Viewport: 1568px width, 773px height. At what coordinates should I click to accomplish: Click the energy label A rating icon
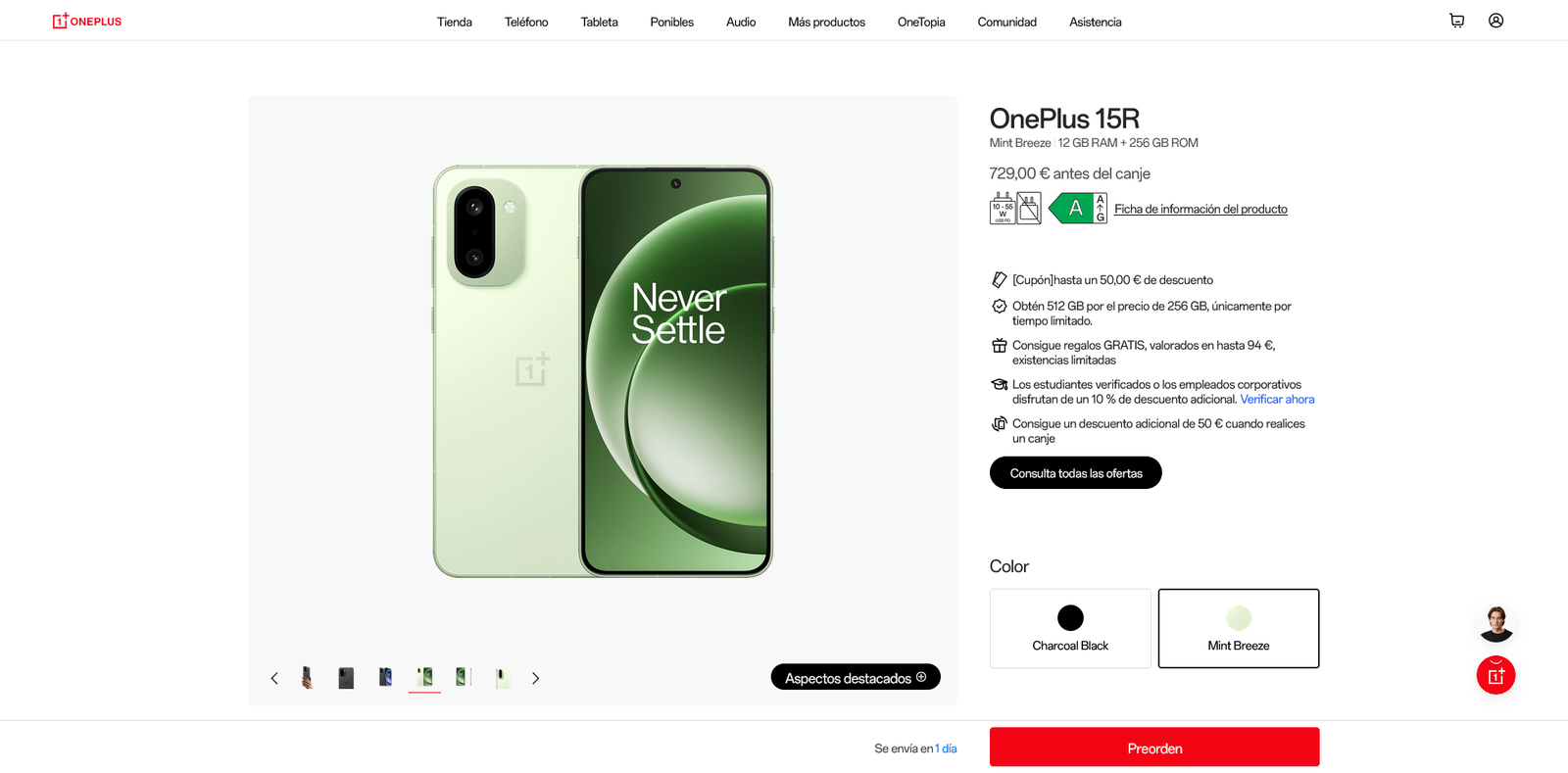(1078, 208)
